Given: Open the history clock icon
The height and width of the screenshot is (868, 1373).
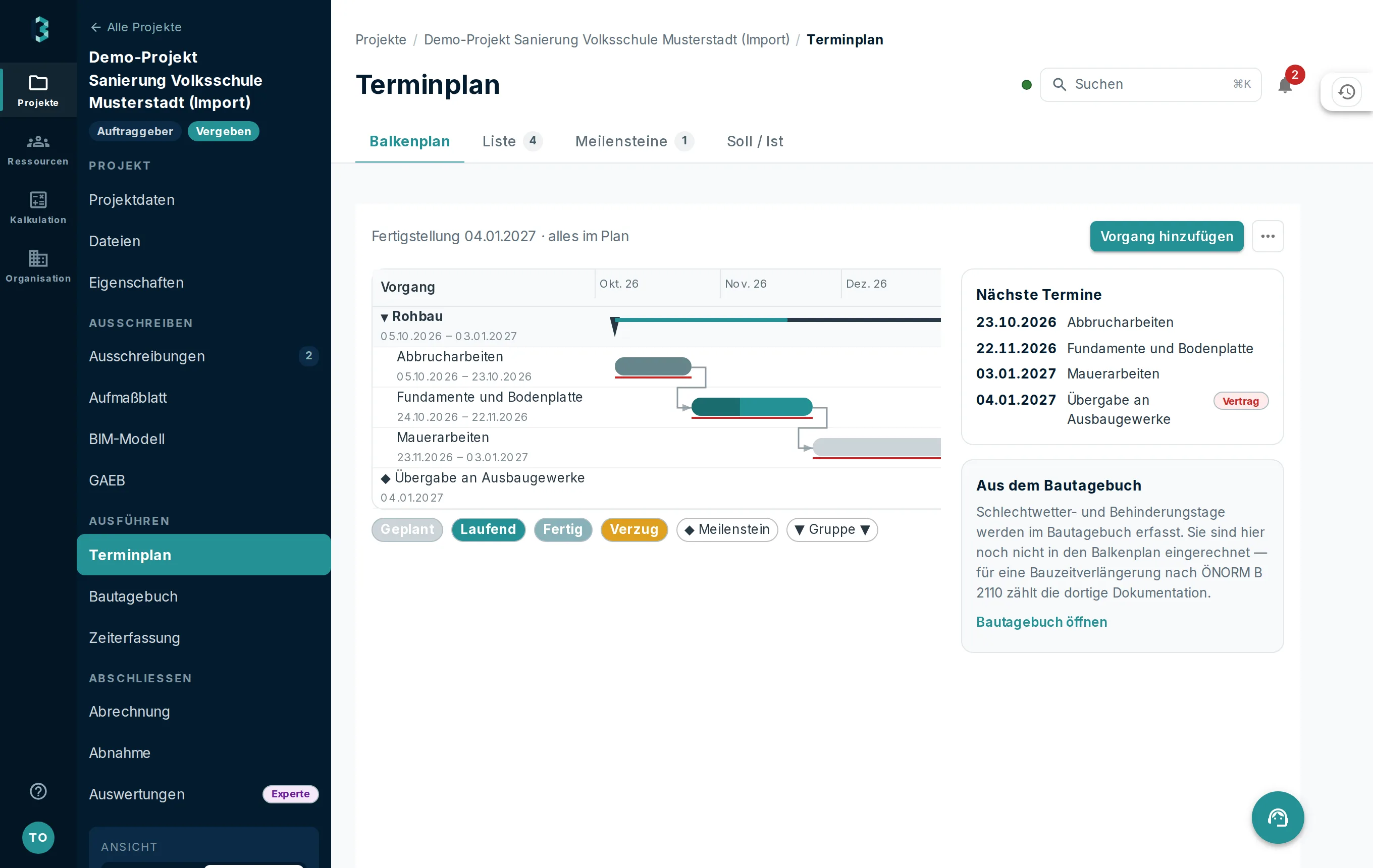Looking at the screenshot, I should pos(1347,92).
